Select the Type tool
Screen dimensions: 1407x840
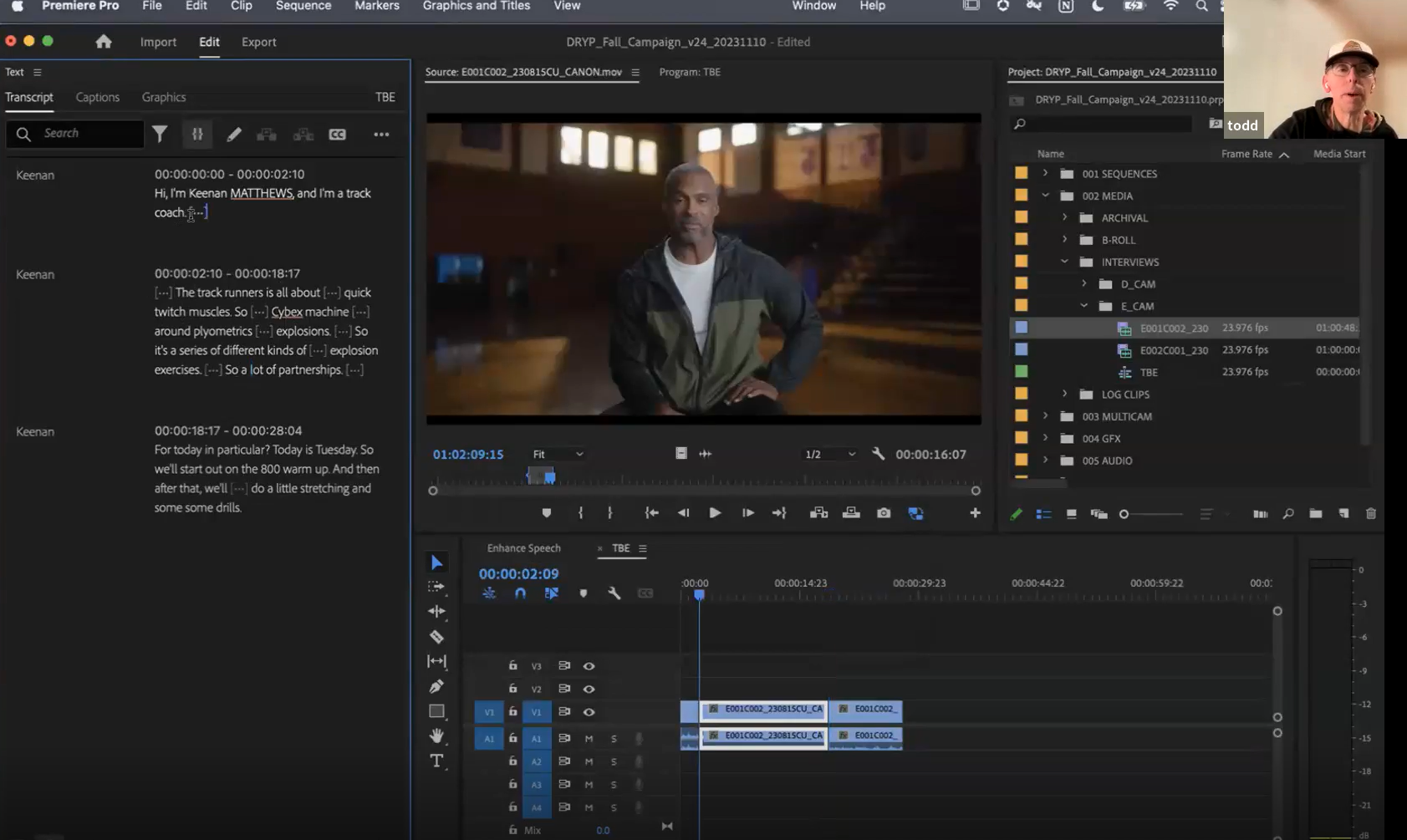(x=436, y=761)
